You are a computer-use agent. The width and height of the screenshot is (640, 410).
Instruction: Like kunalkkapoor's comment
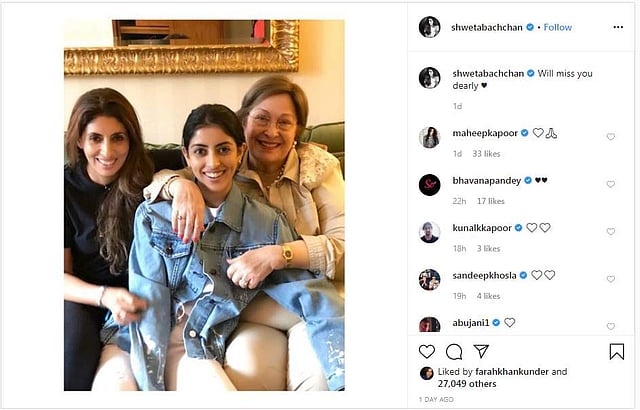[x=611, y=232]
